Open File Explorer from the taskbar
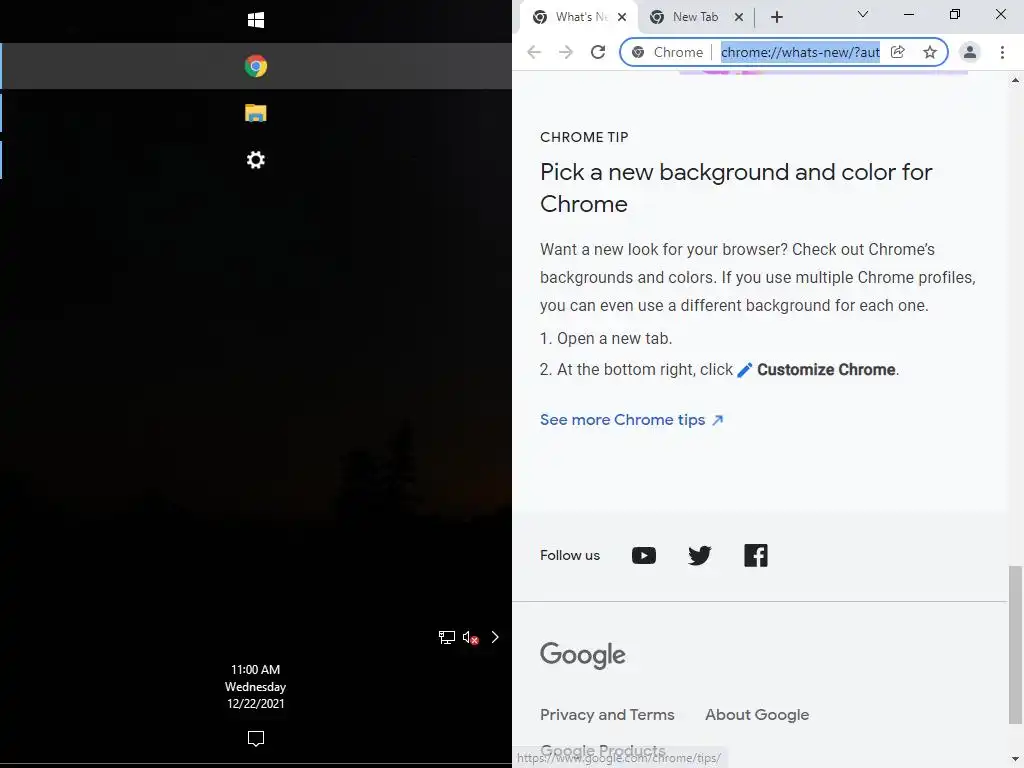This screenshot has width=1024, height=768. [255, 113]
